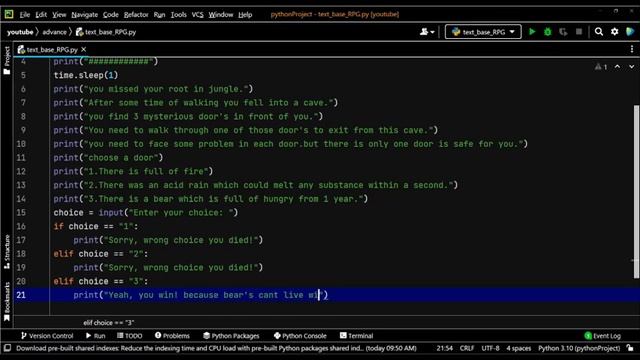Expand the text_base_RPG run configuration dropdown
The image size is (640, 360).
pyautogui.click(x=483, y=32)
